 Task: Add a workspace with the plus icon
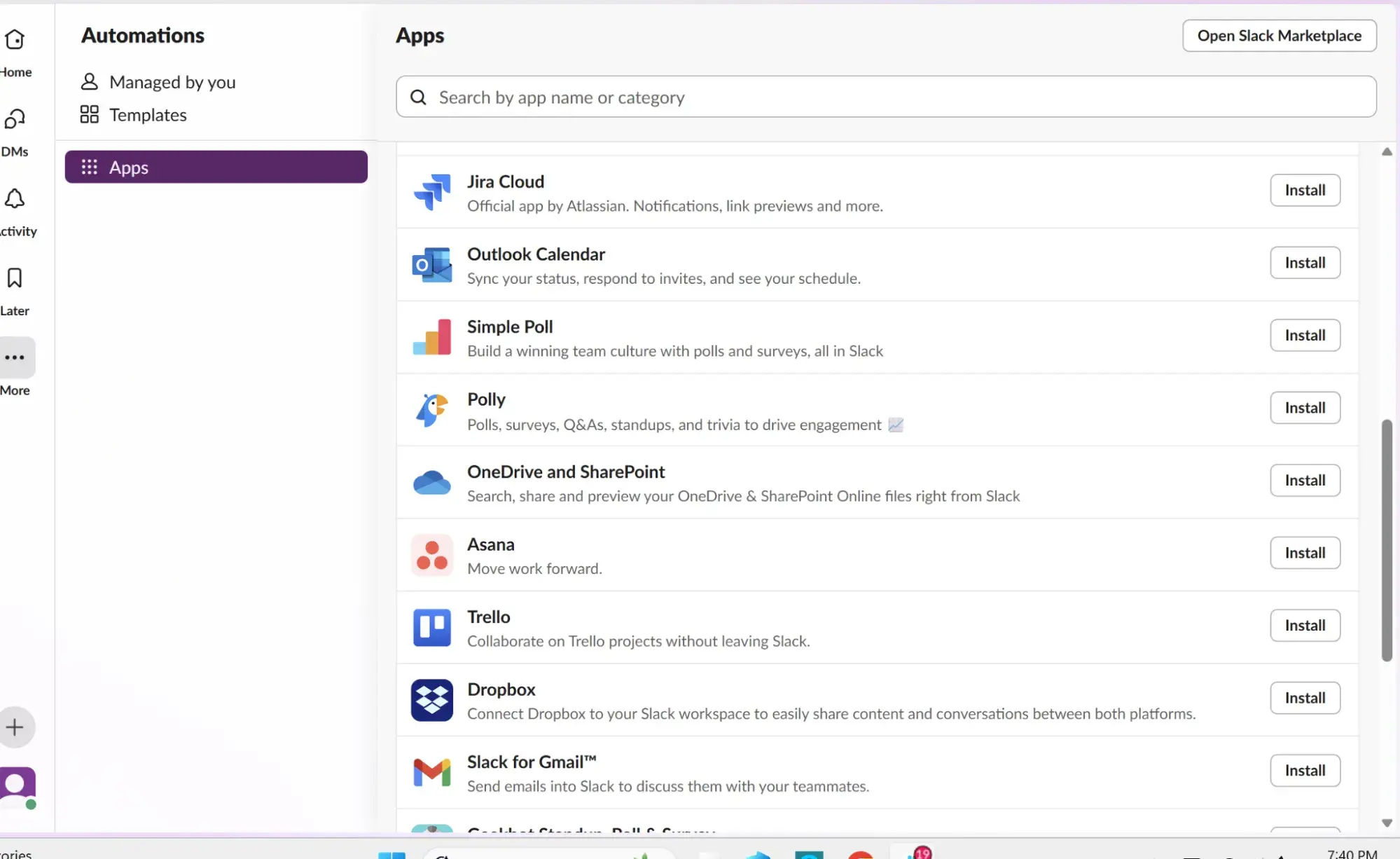pyautogui.click(x=15, y=727)
